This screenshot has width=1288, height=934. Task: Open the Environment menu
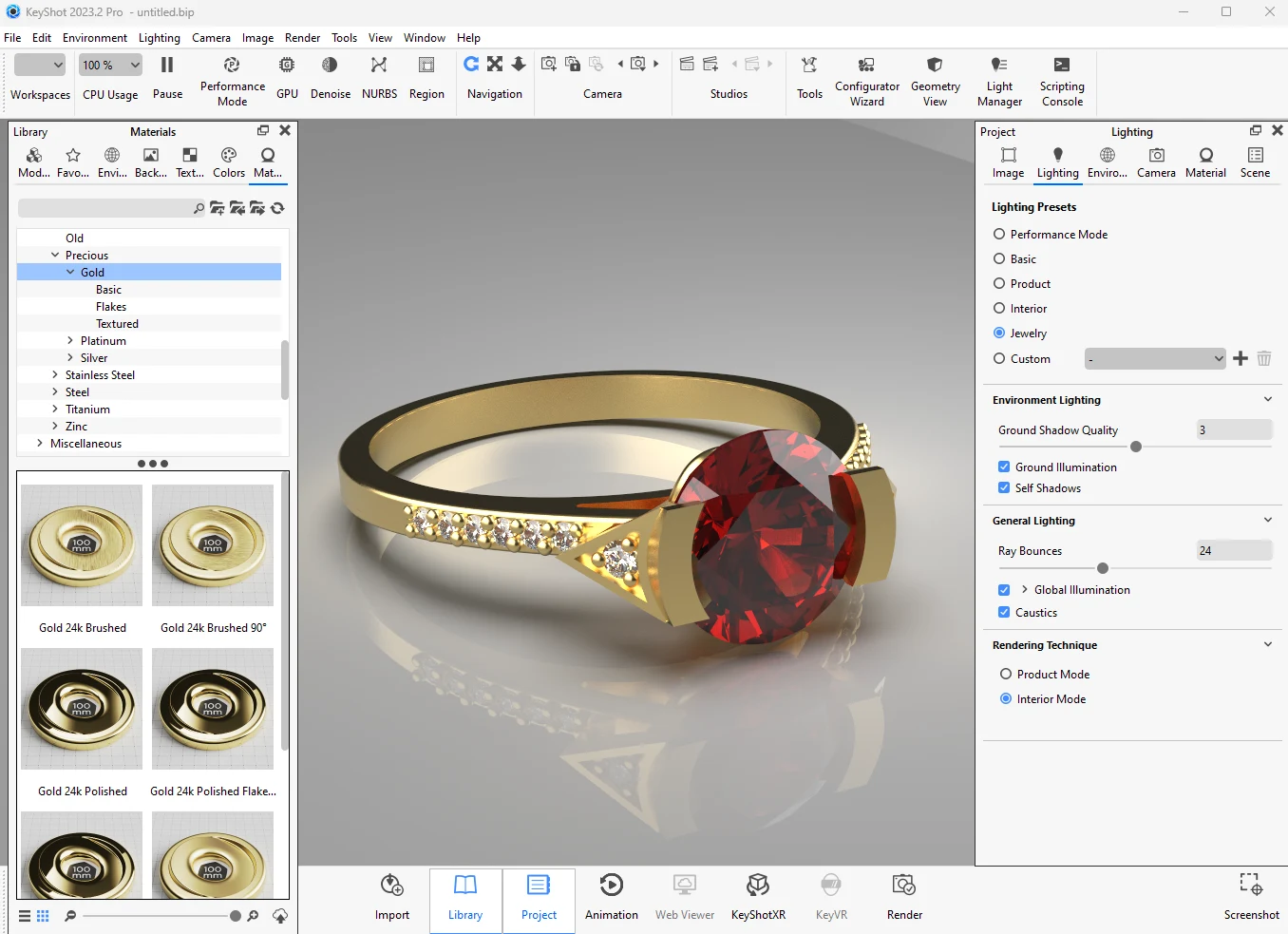pyautogui.click(x=94, y=38)
